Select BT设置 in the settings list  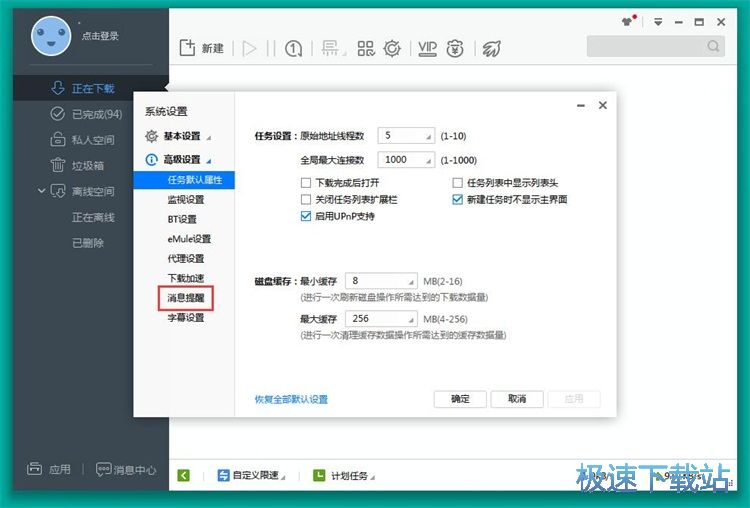click(x=182, y=219)
